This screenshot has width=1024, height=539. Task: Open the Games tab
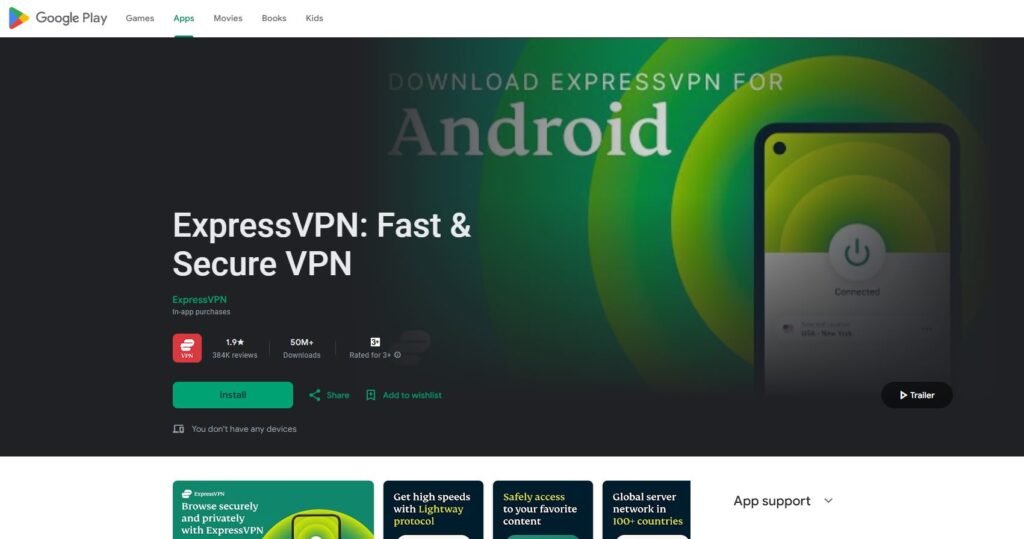[140, 18]
